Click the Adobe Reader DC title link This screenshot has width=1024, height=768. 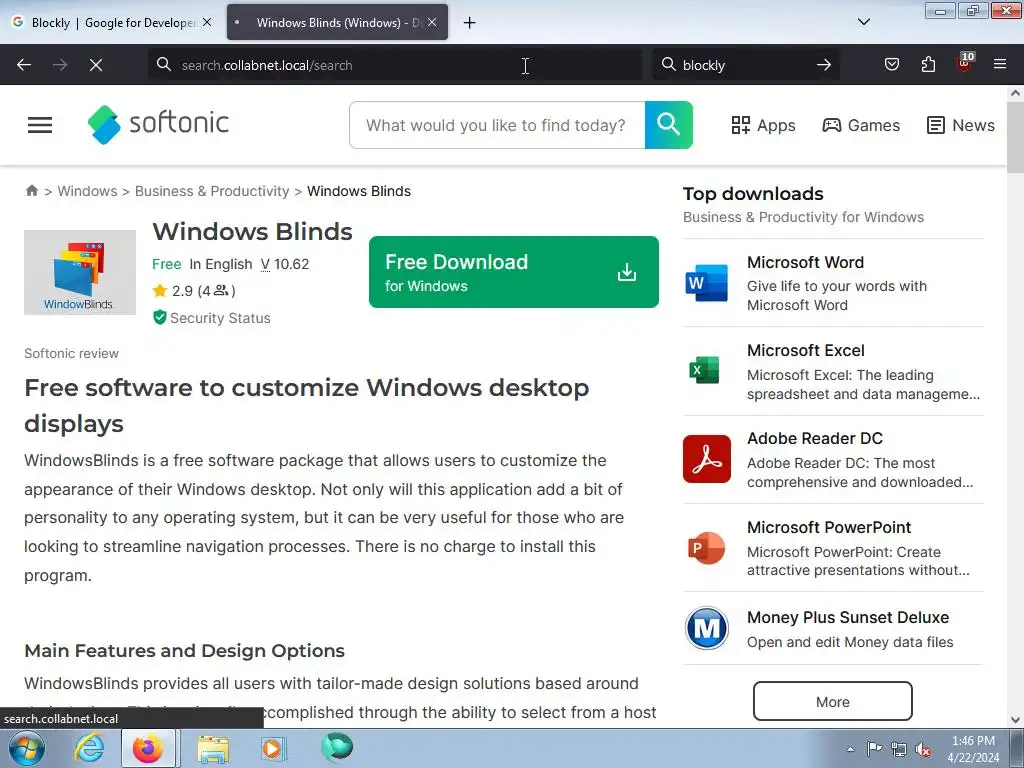(814, 438)
